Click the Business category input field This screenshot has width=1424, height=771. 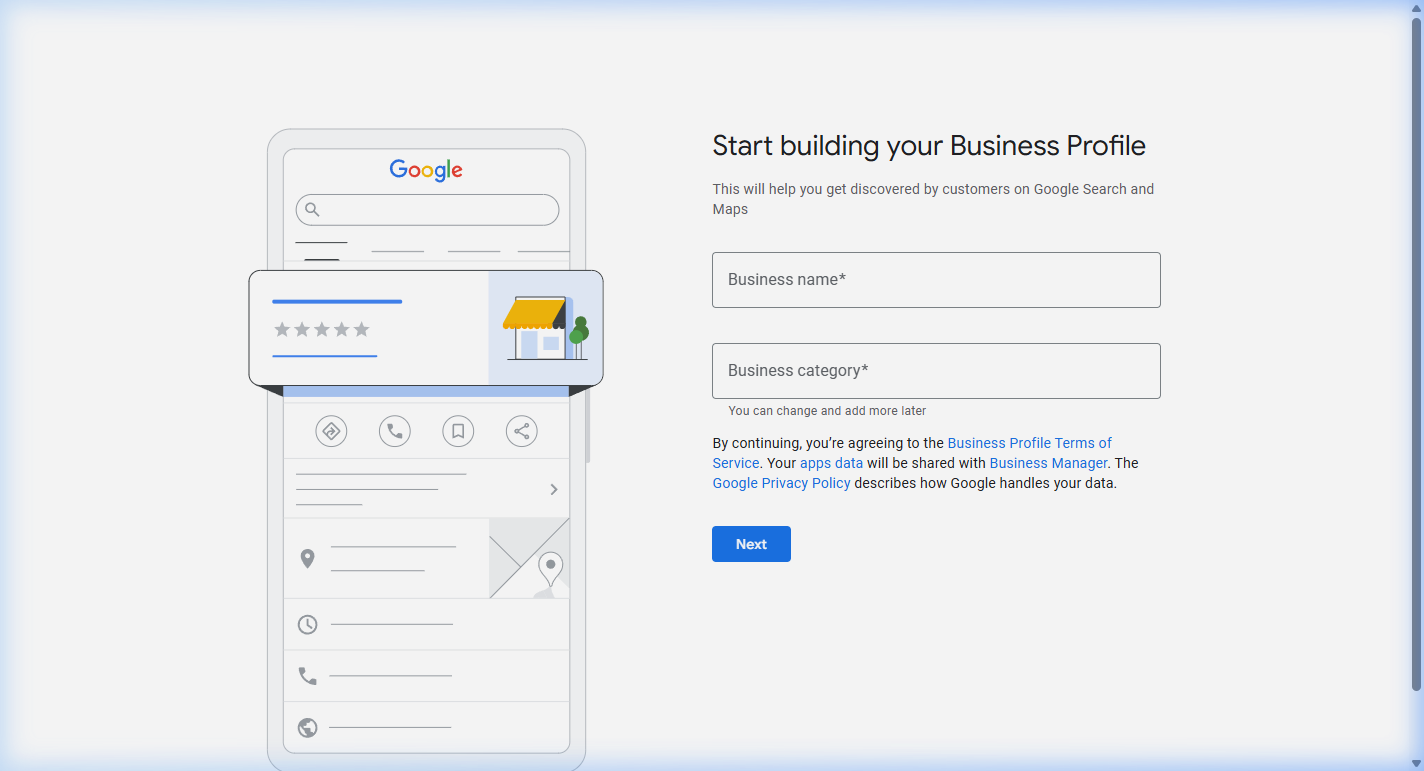tap(936, 371)
